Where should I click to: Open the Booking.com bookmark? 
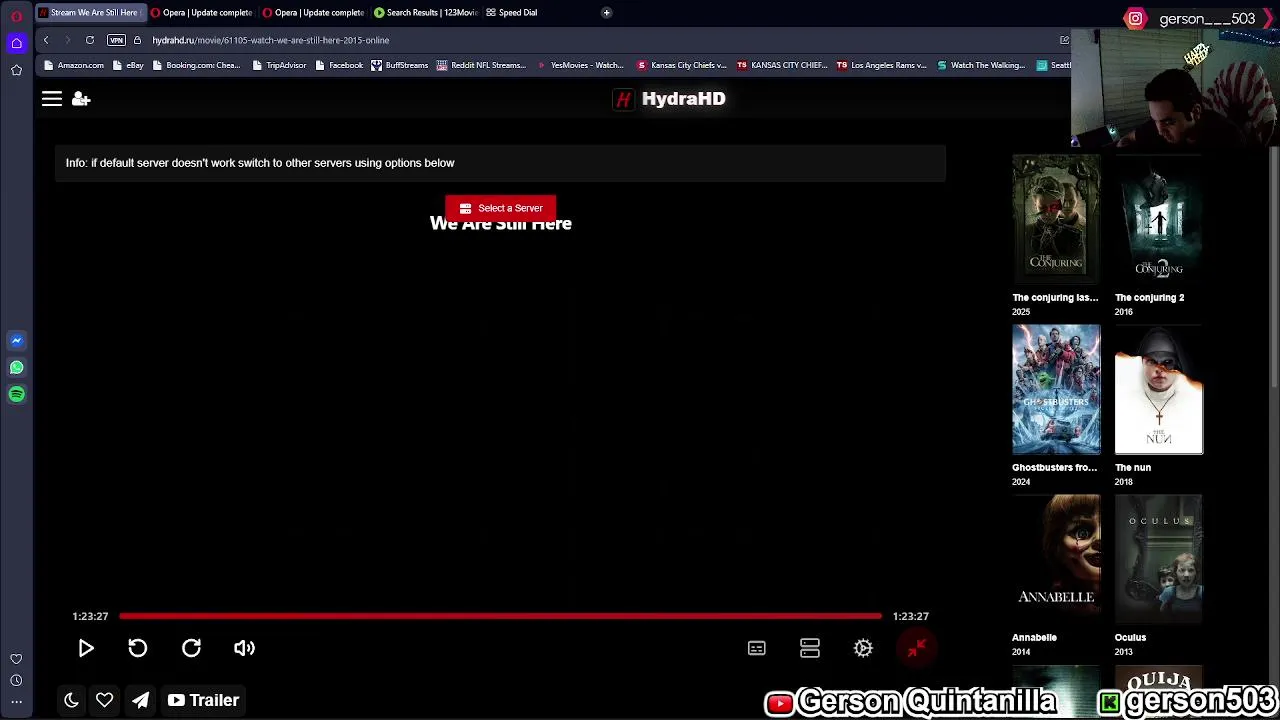(x=196, y=65)
